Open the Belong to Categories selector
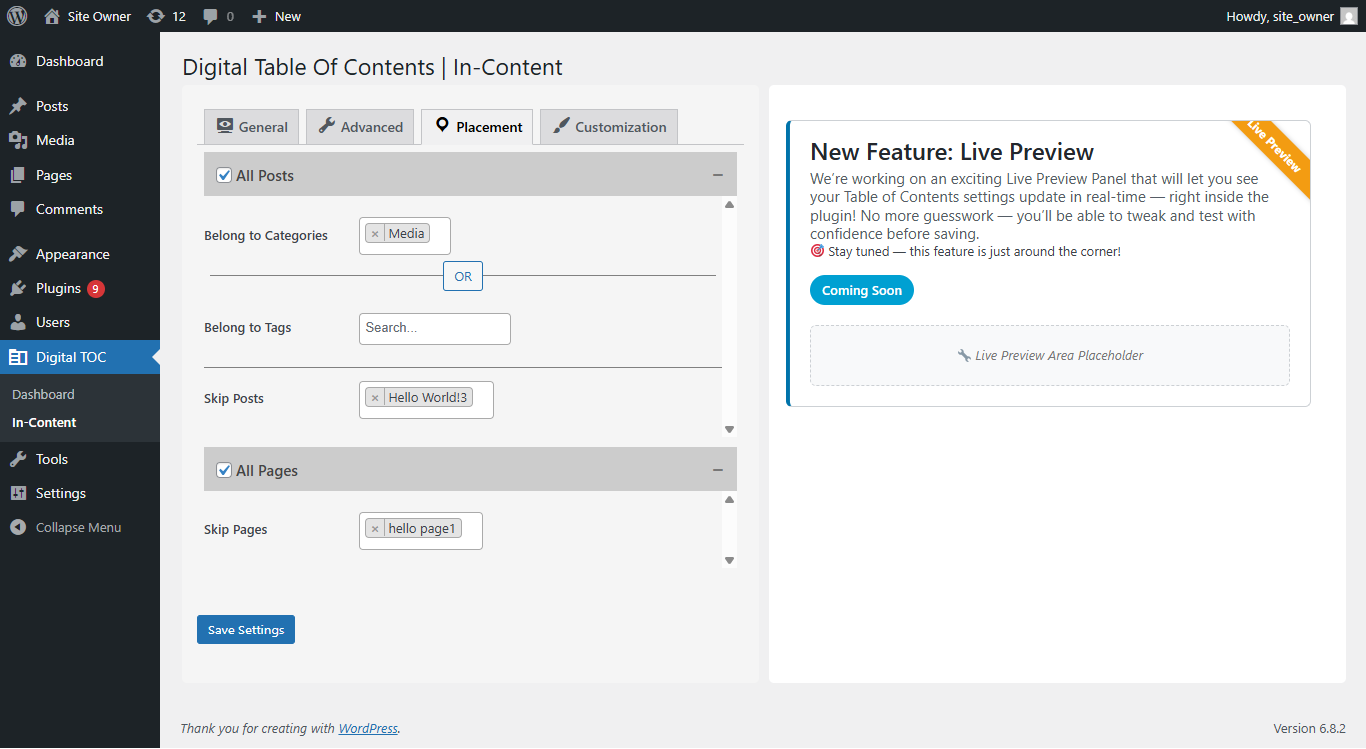 405,236
